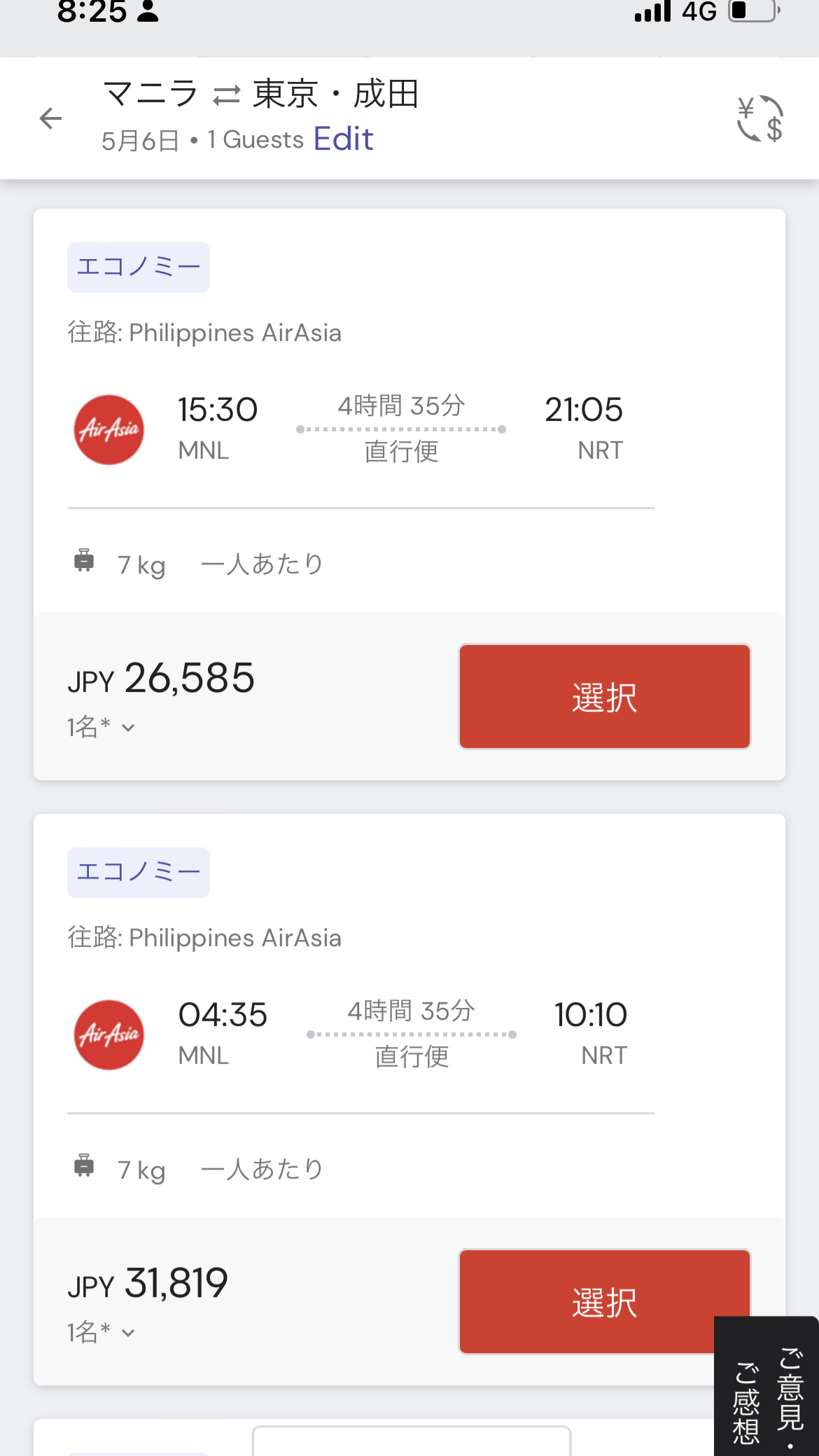819x1456 pixels.
Task: Tap the back arrow icon
Action: pyautogui.click(x=50, y=118)
